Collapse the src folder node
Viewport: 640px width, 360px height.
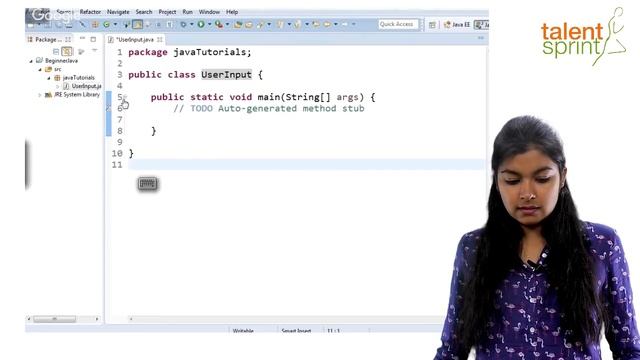(x=40, y=69)
